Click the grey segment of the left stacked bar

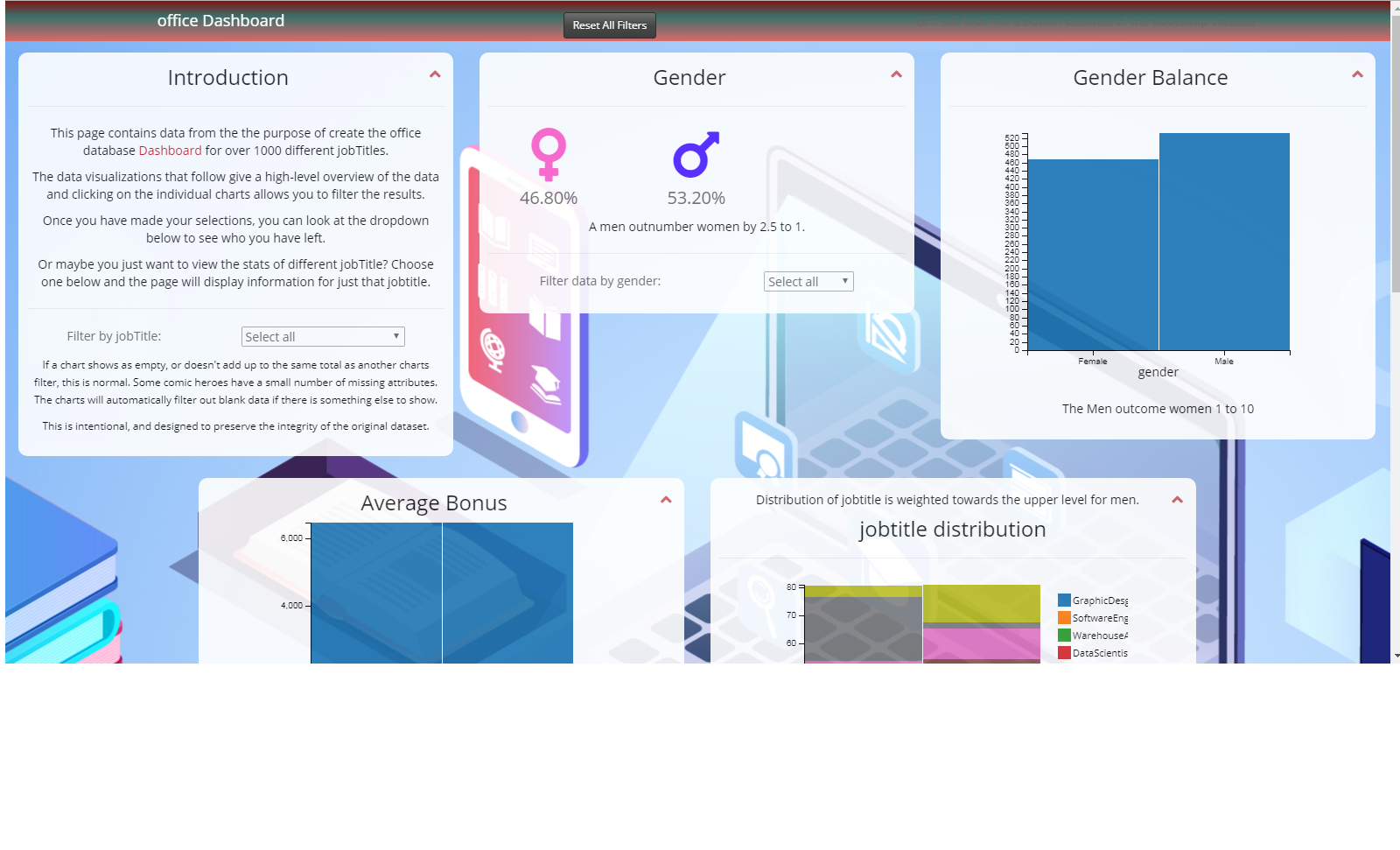pos(864,629)
